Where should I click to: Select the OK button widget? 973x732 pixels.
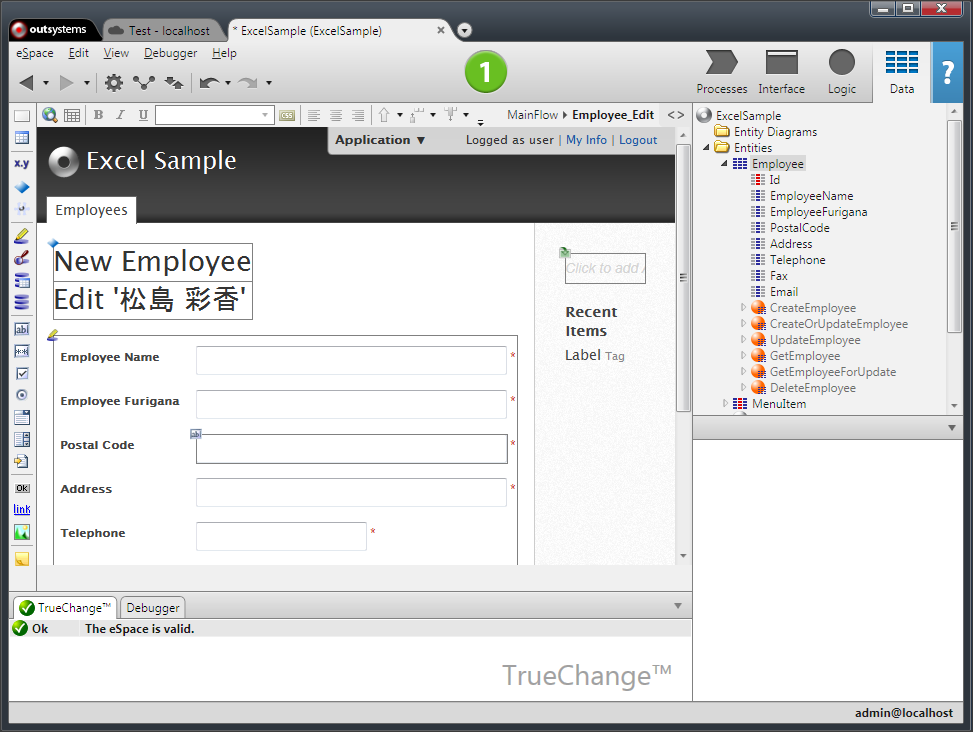pos(22,488)
